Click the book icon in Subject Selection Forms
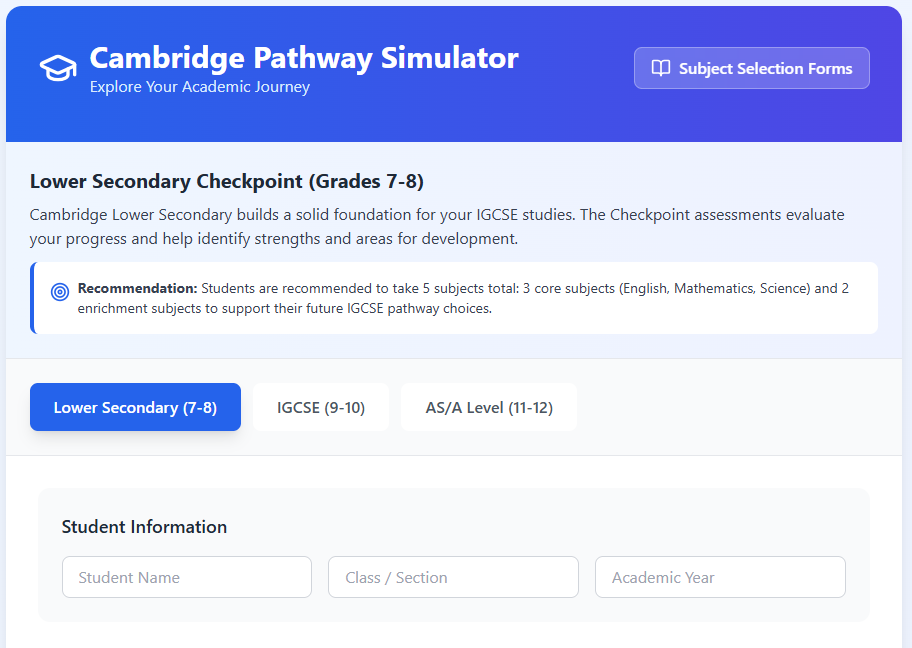This screenshot has height=648, width=912. tap(661, 68)
